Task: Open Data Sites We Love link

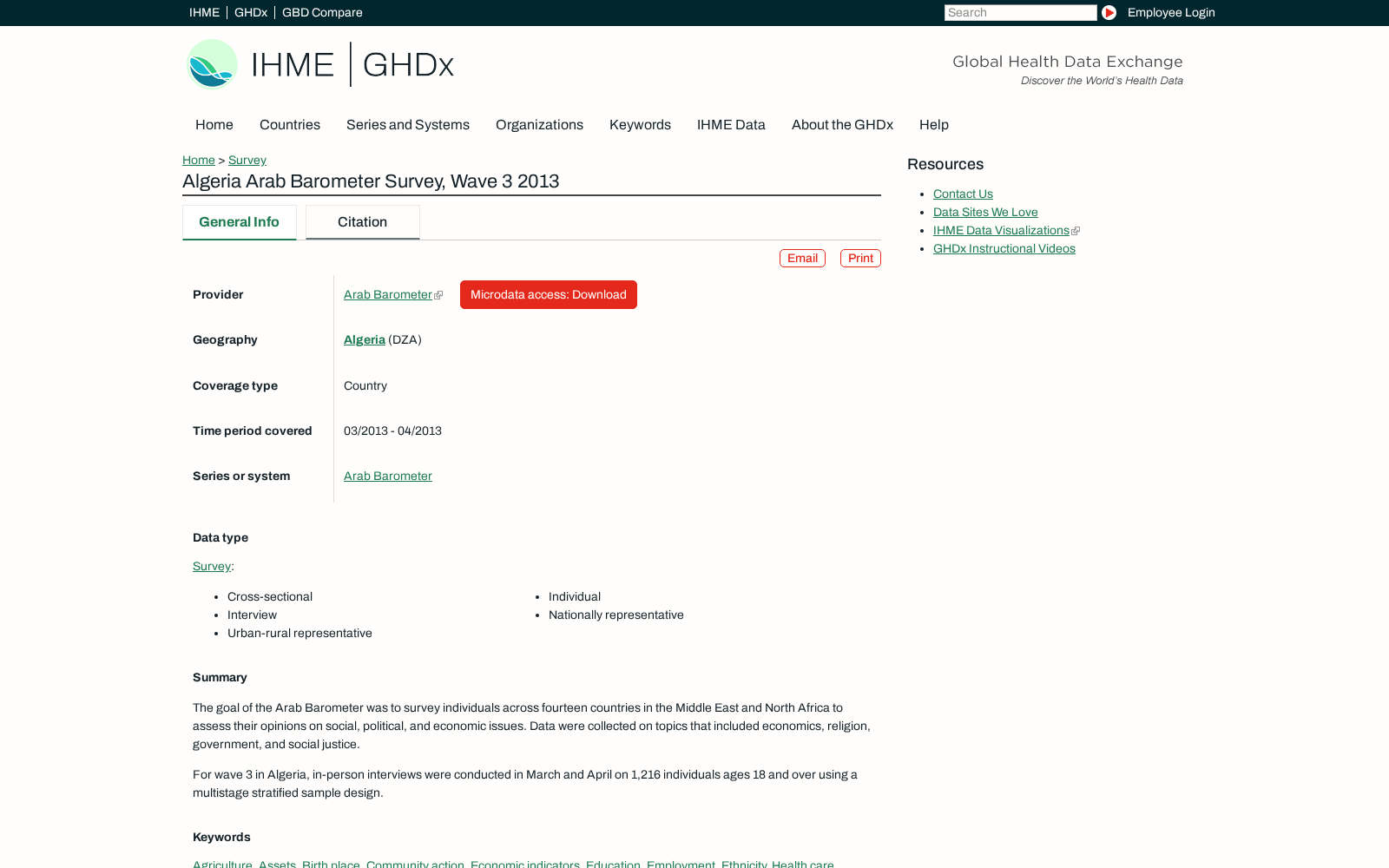Action: (985, 212)
